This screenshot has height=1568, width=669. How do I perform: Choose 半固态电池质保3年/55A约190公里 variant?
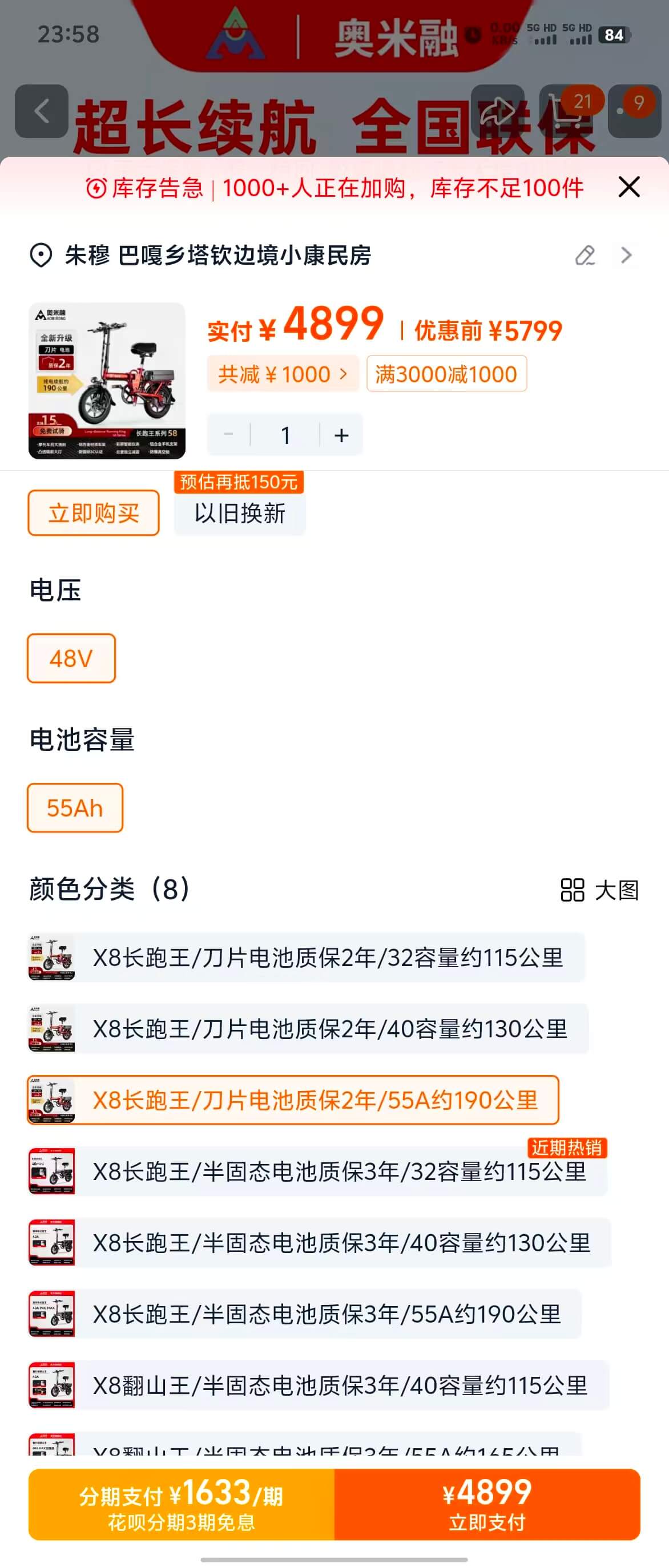(x=327, y=1314)
